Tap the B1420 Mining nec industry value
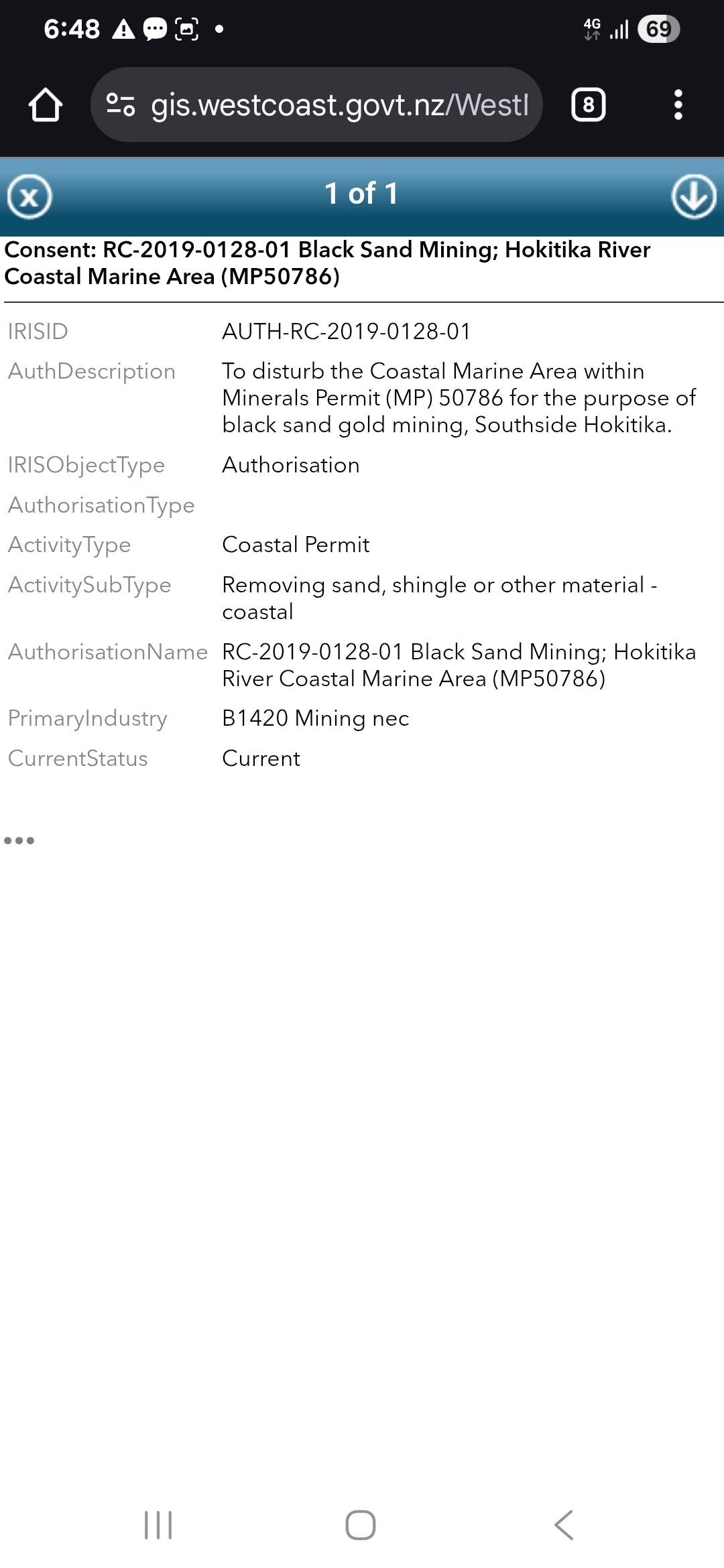Screen dimensions: 724x1568 (315, 718)
